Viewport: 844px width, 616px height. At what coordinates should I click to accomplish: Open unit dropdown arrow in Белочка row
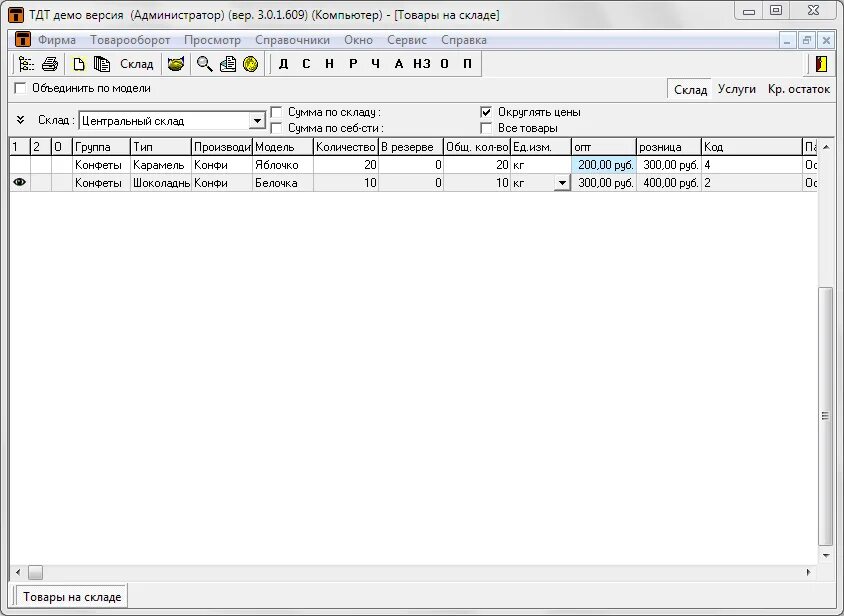pyautogui.click(x=562, y=183)
